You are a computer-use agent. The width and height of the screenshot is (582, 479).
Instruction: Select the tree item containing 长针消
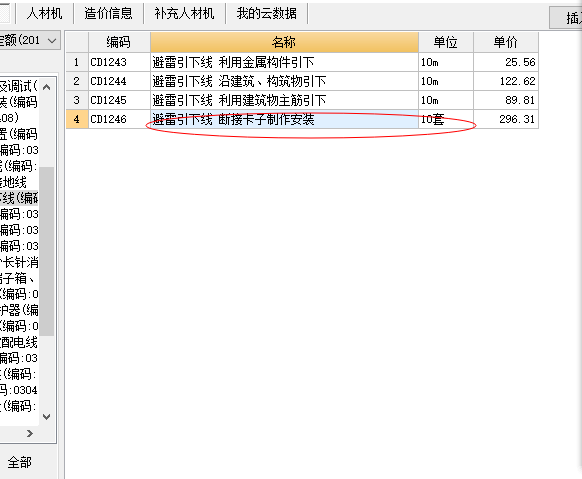point(19,262)
